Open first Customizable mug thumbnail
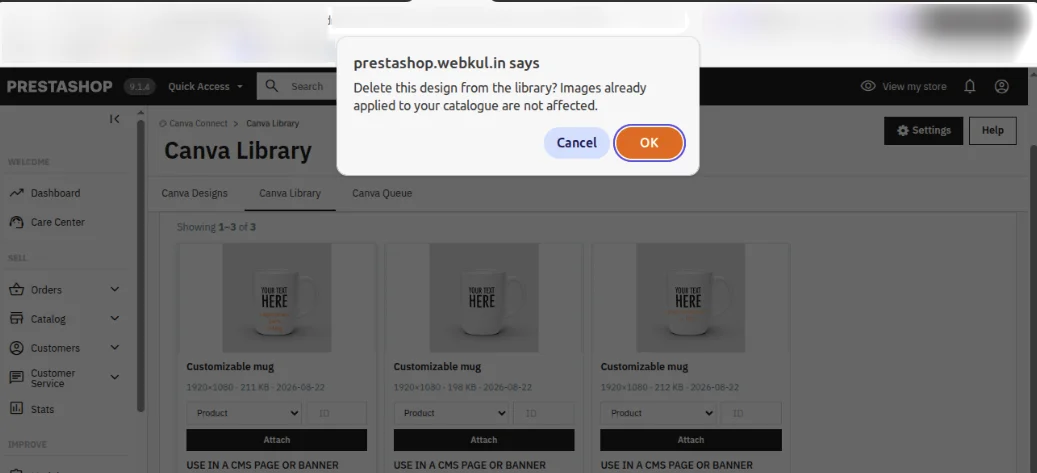This screenshot has width=1037, height=473. point(276,298)
